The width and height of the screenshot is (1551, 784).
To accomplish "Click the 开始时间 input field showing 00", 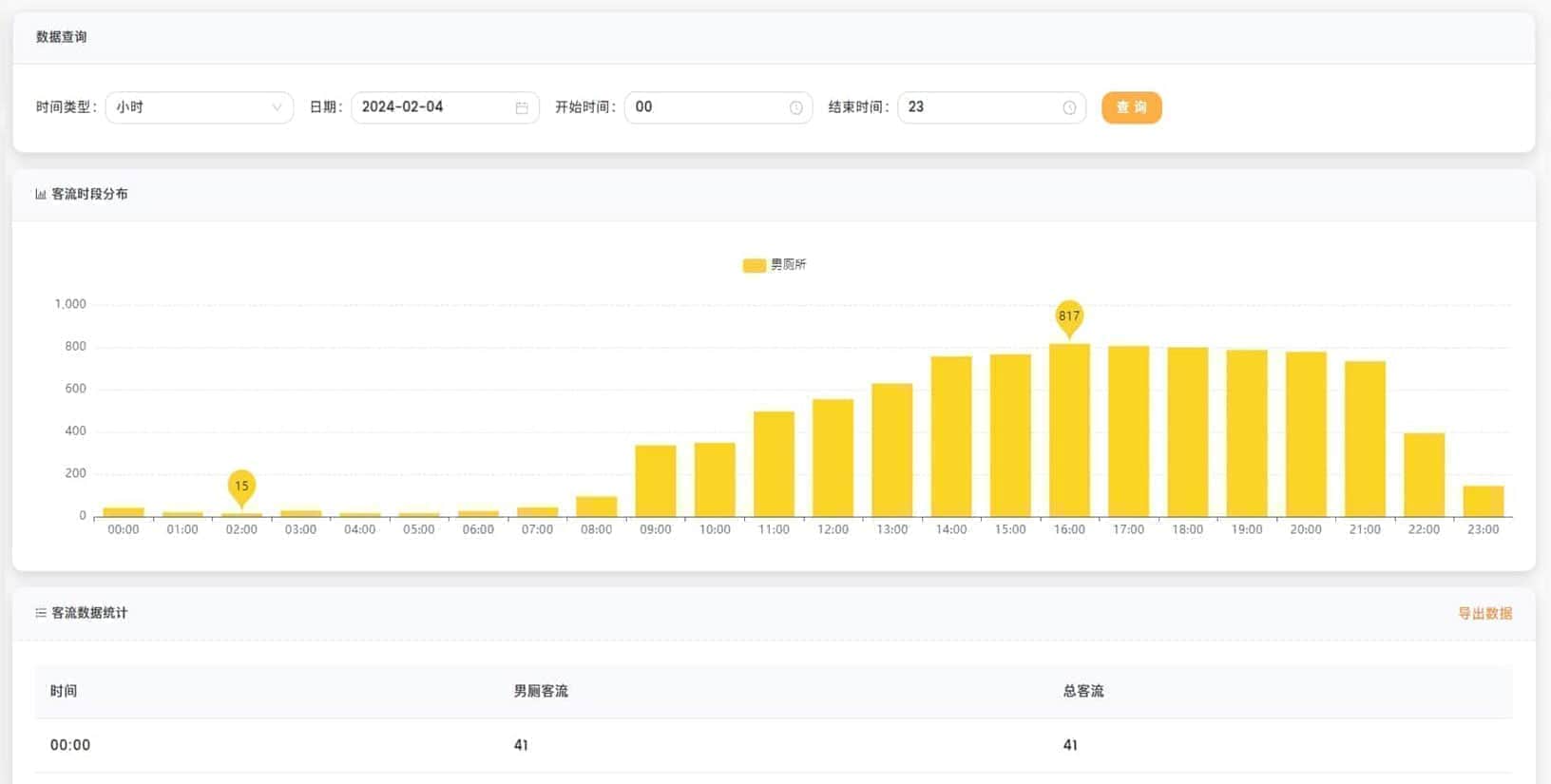I will click(708, 107).
